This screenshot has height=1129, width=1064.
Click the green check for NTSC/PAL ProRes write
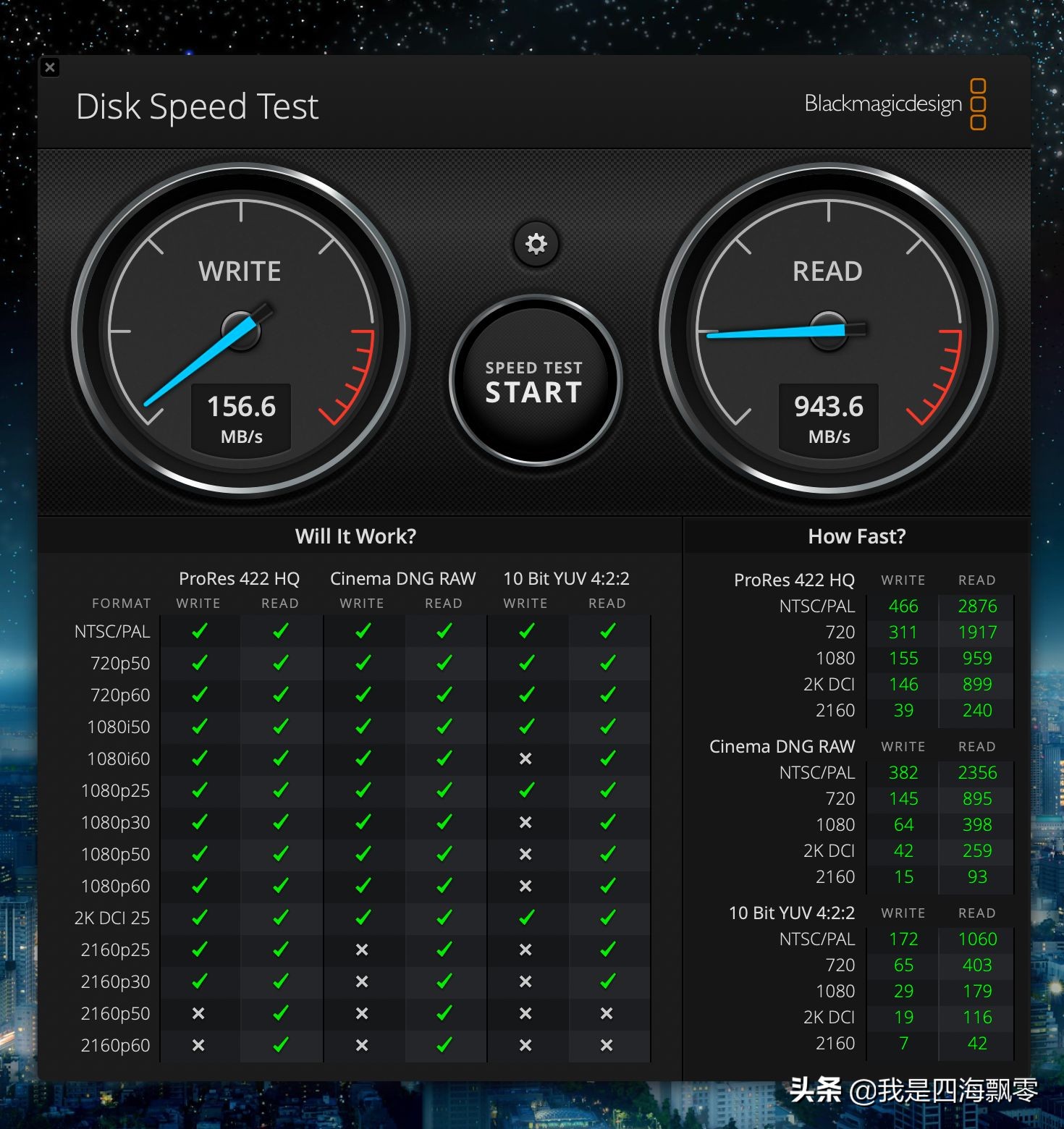tap(198, 630)
